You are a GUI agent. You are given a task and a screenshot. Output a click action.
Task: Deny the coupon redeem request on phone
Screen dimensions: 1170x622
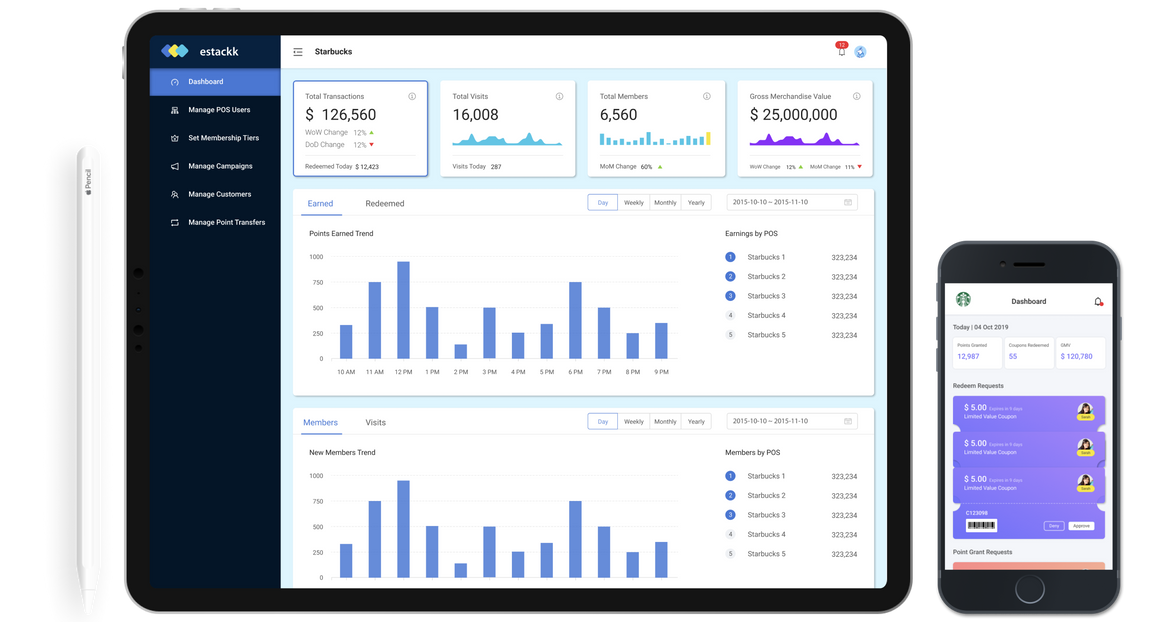(x=1054, y=526)
